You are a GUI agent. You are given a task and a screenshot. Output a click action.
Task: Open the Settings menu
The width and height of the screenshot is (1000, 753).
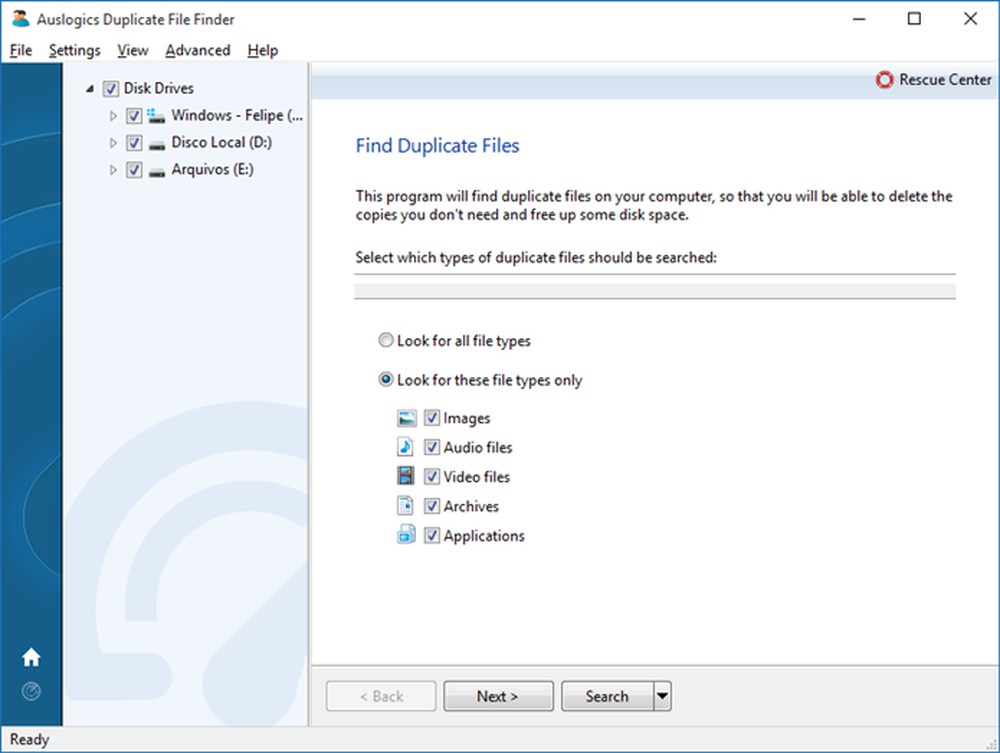pos(75,50)
